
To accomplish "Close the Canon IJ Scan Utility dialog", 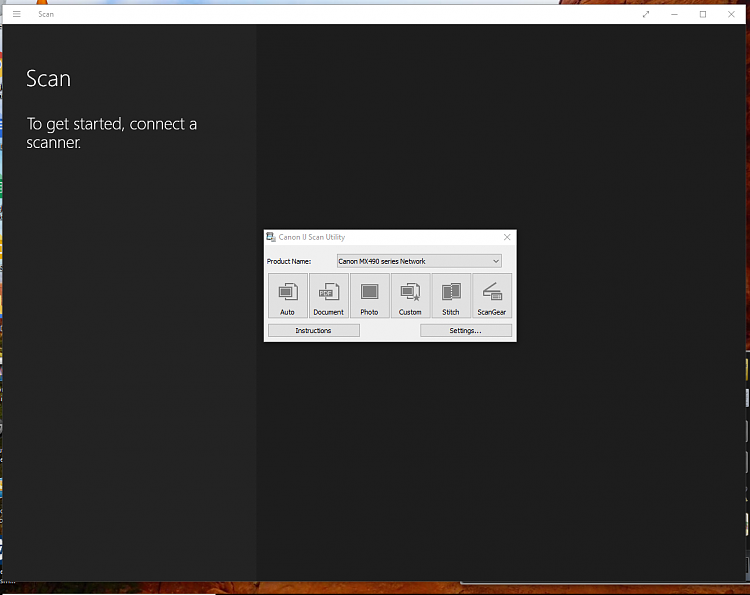I will click(x=507, y=237).
